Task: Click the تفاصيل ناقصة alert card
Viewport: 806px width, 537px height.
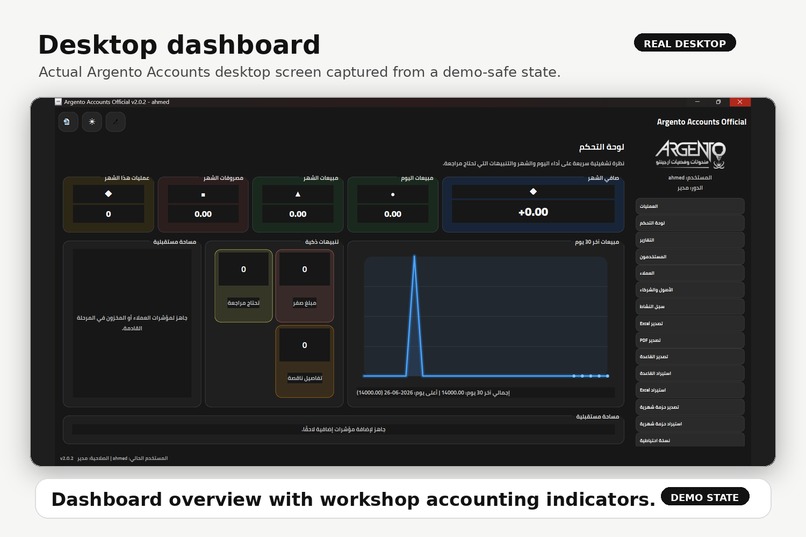Action: pyautogui.click(x=304, y=361)
